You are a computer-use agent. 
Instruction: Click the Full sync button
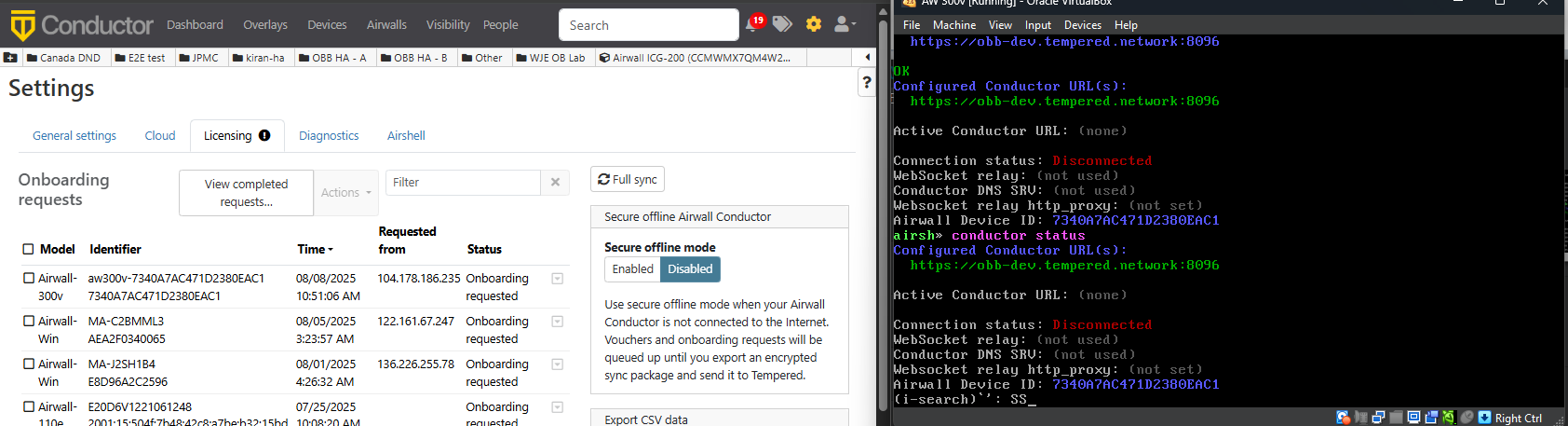tap(628, 179)
